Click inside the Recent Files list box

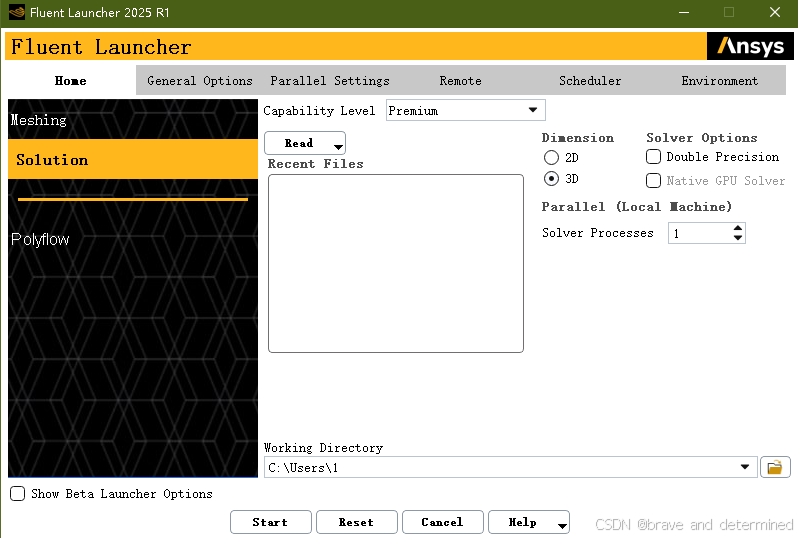pyautogui.click(x=395, y=263)
